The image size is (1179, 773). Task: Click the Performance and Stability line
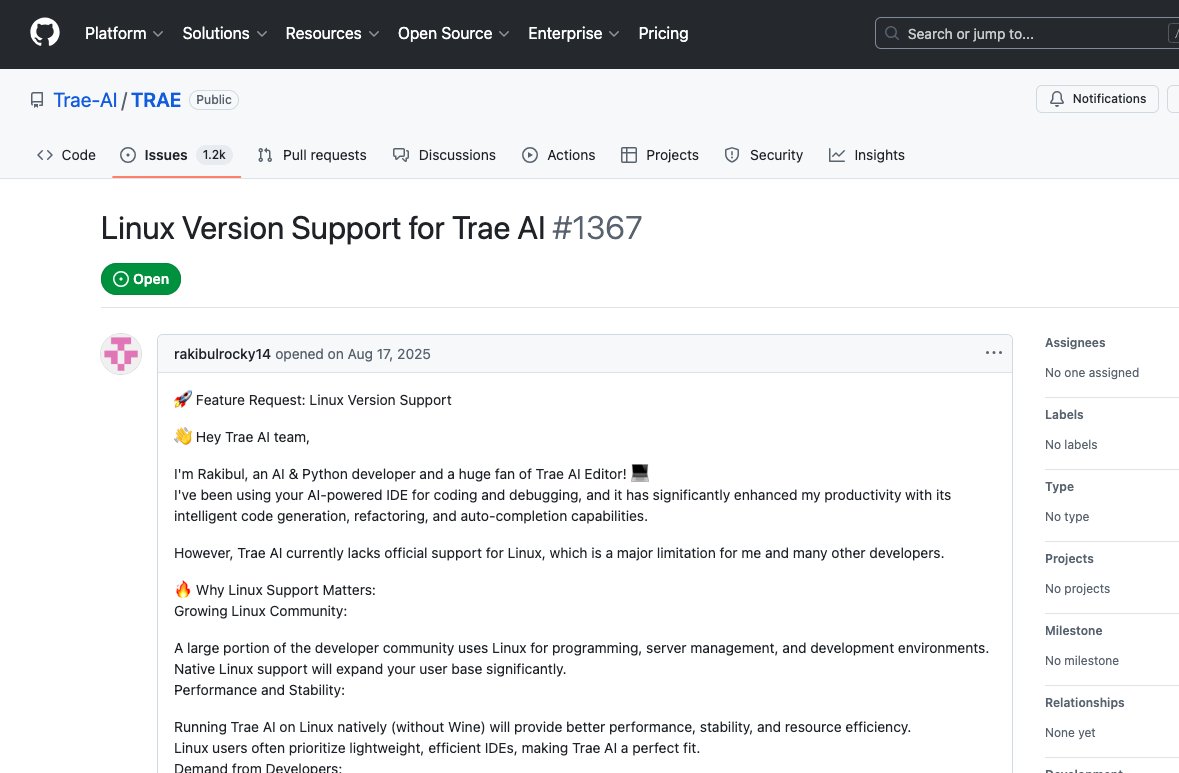coord(259,690)
